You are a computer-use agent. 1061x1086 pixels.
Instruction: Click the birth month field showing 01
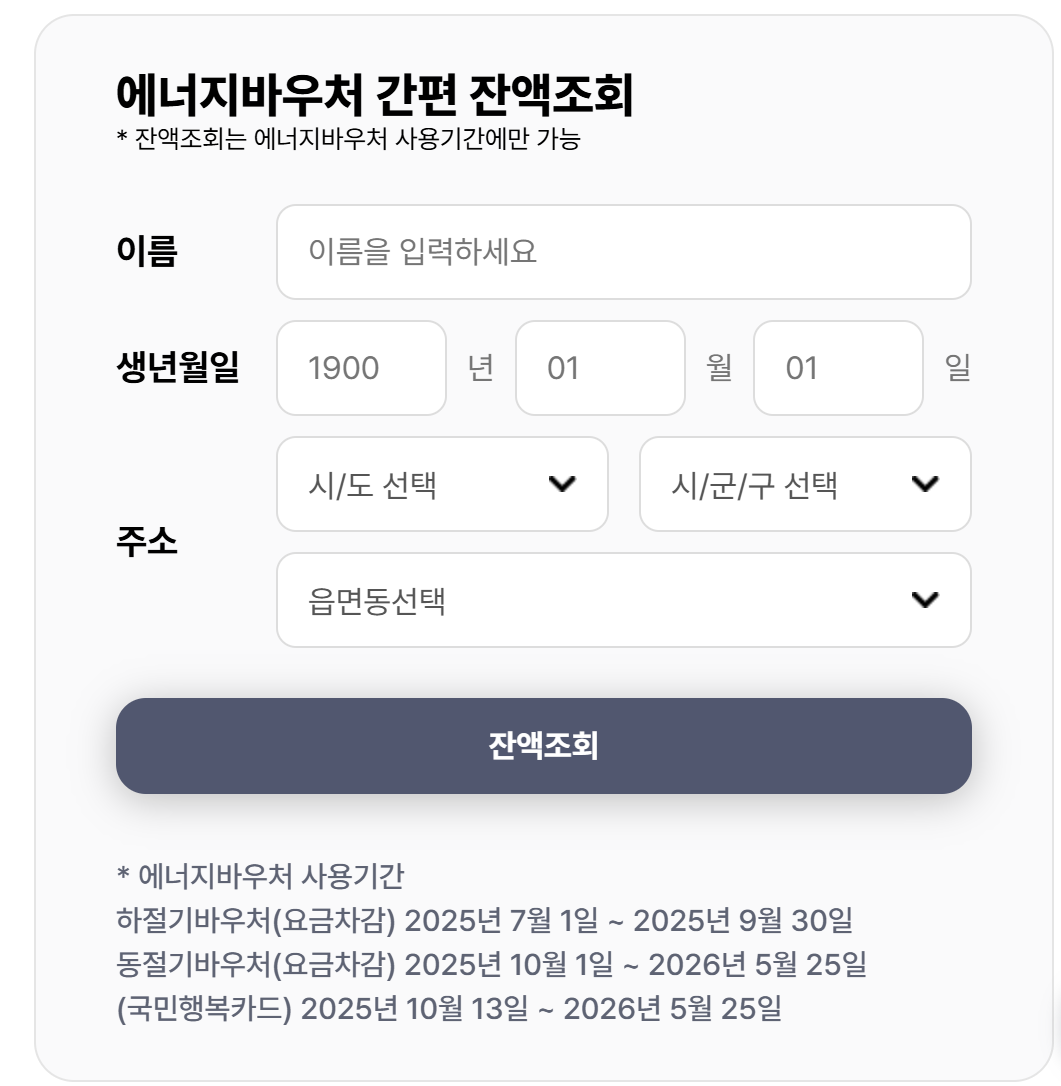[599, 370]
